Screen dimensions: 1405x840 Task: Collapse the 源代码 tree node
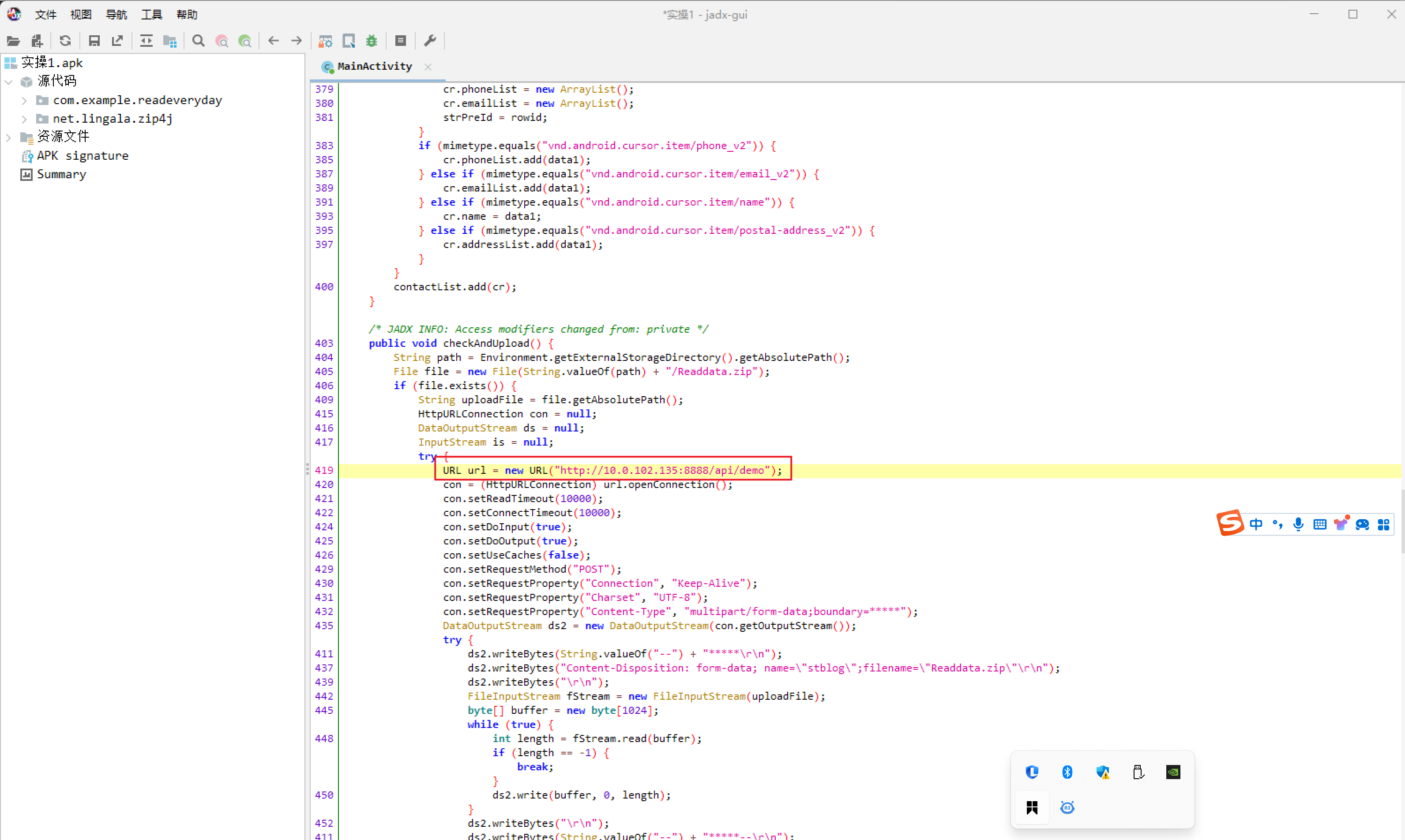8,82
